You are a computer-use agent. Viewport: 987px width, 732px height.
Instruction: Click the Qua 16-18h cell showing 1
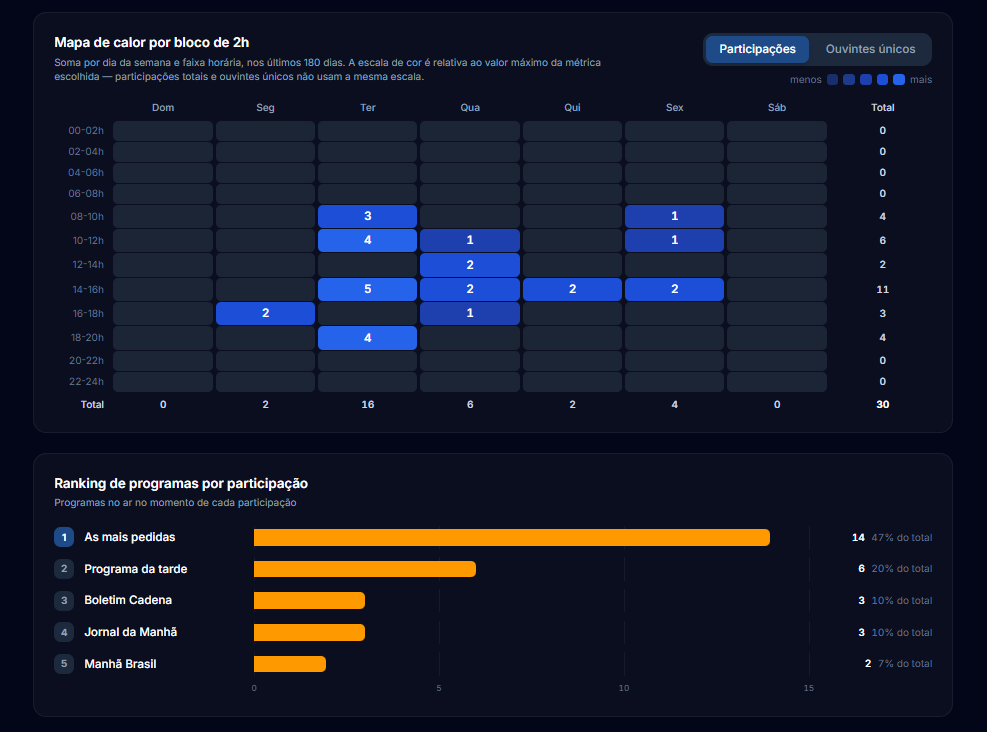pos(470,313)
